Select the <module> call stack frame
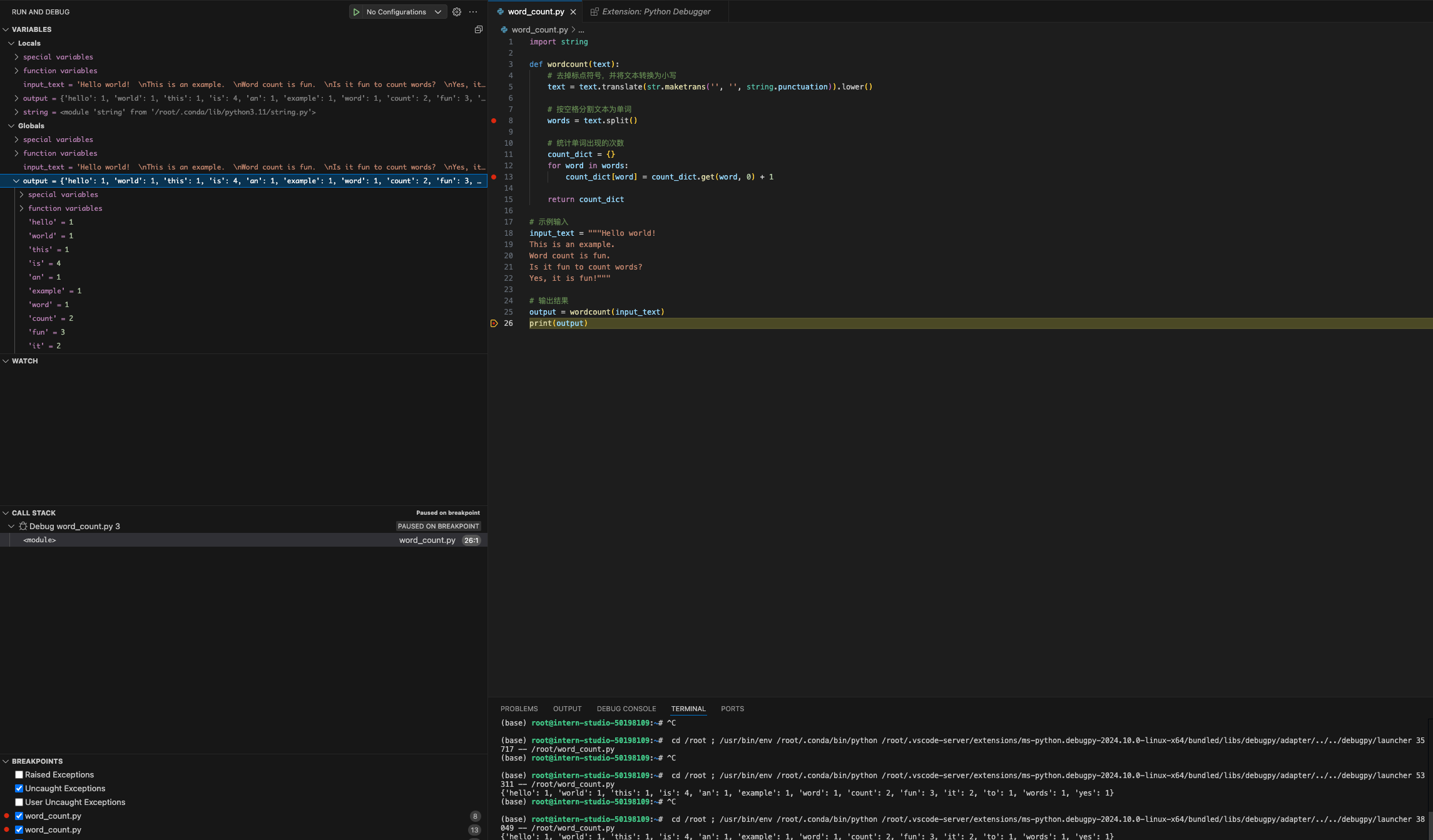The height and width of the screenshot is (840, 1433). coord(40,540)
